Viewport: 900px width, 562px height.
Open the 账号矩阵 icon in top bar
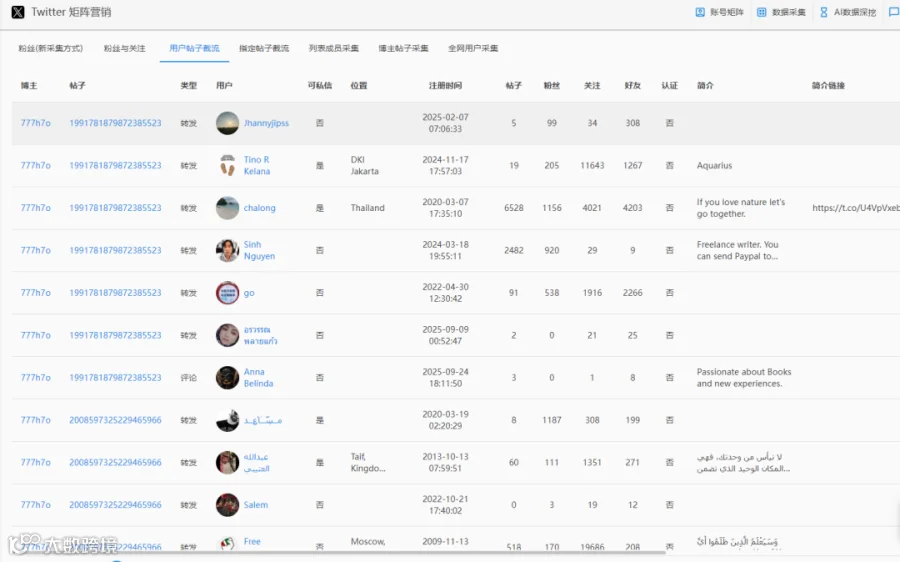tap(700, 12)
